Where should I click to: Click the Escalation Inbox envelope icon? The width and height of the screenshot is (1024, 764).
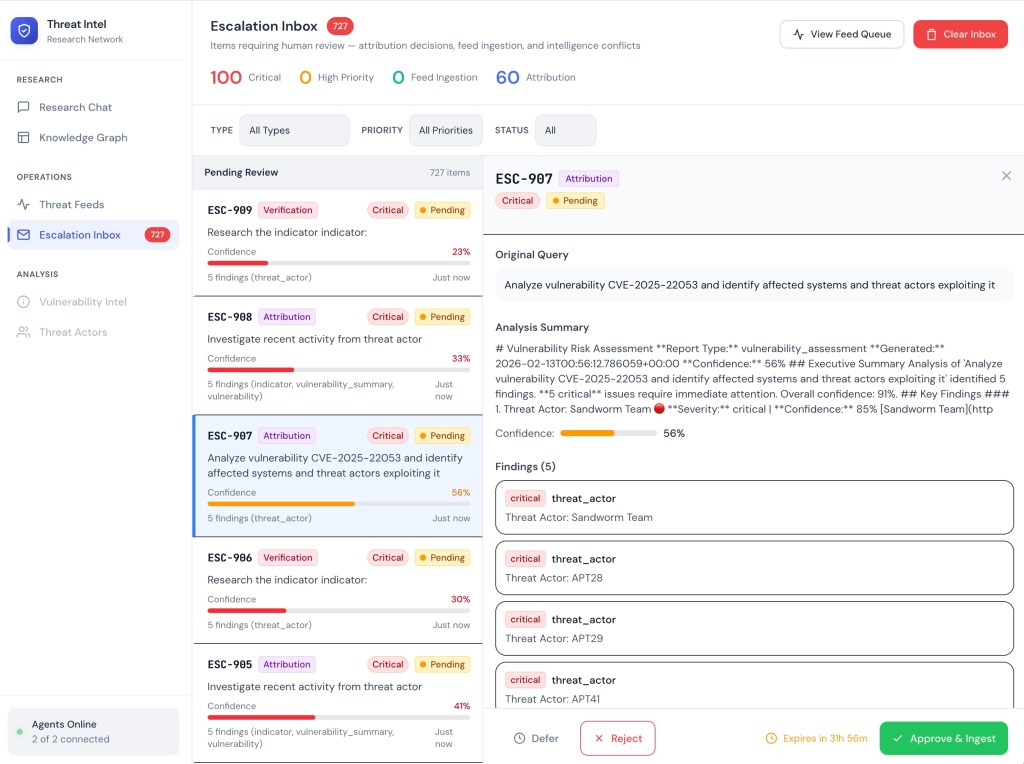(x=23, y=235)
